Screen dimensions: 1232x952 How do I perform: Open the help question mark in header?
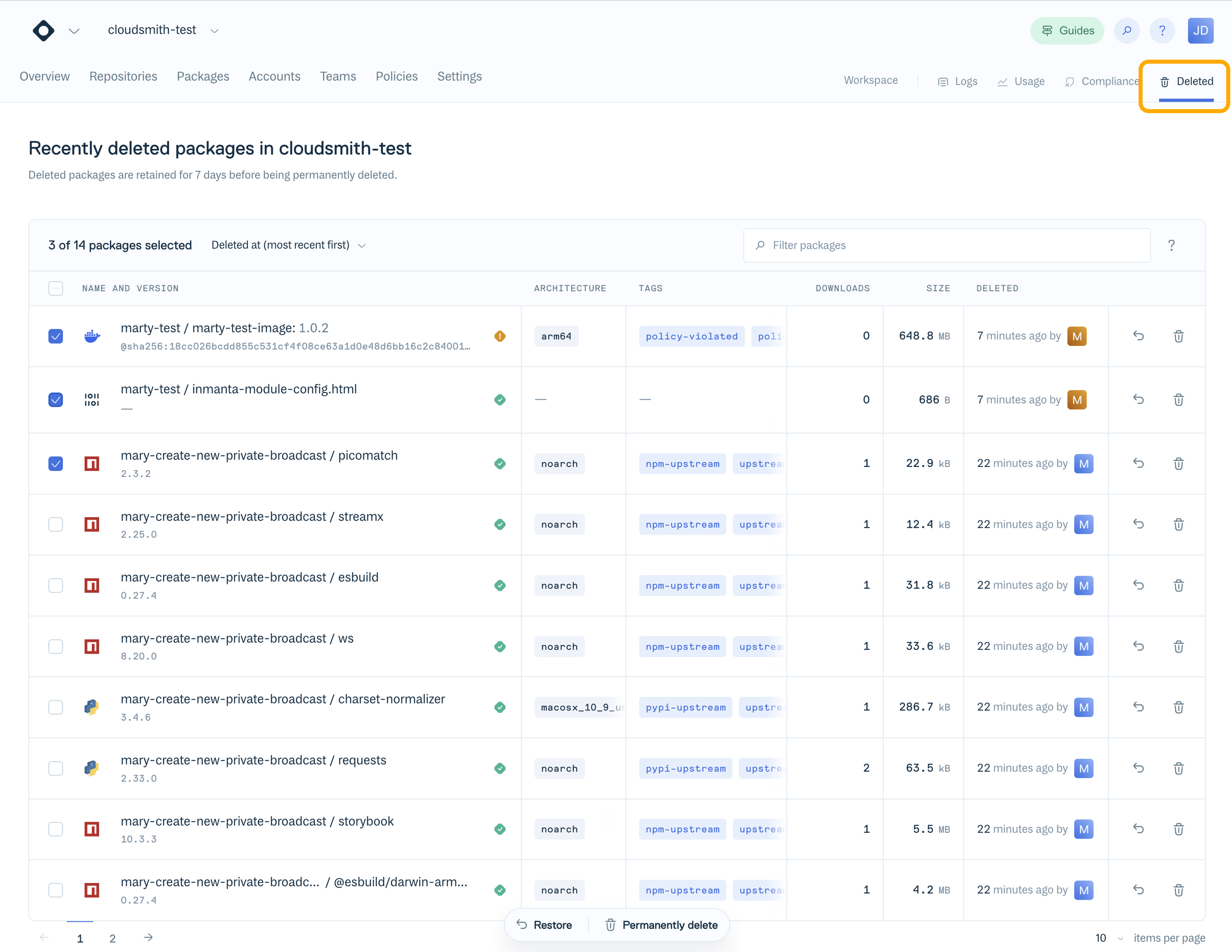(1161, 30)
